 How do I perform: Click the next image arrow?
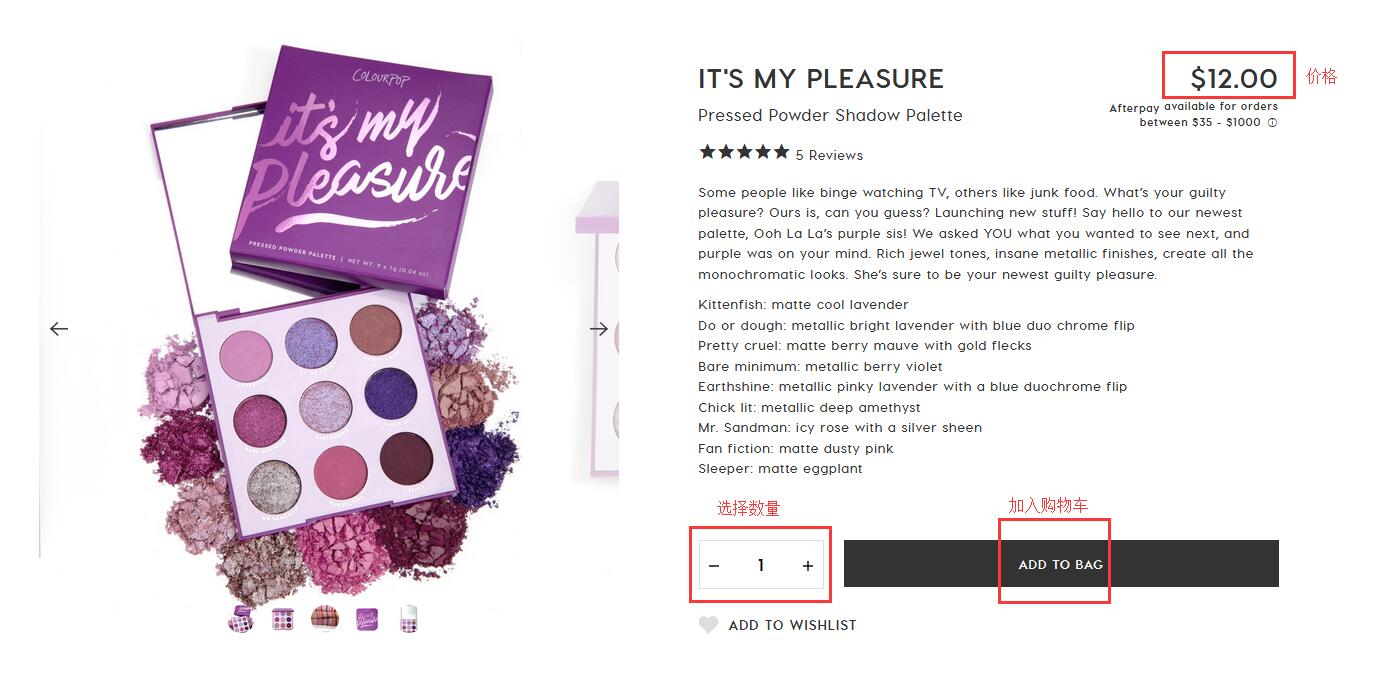pos(599,328)
